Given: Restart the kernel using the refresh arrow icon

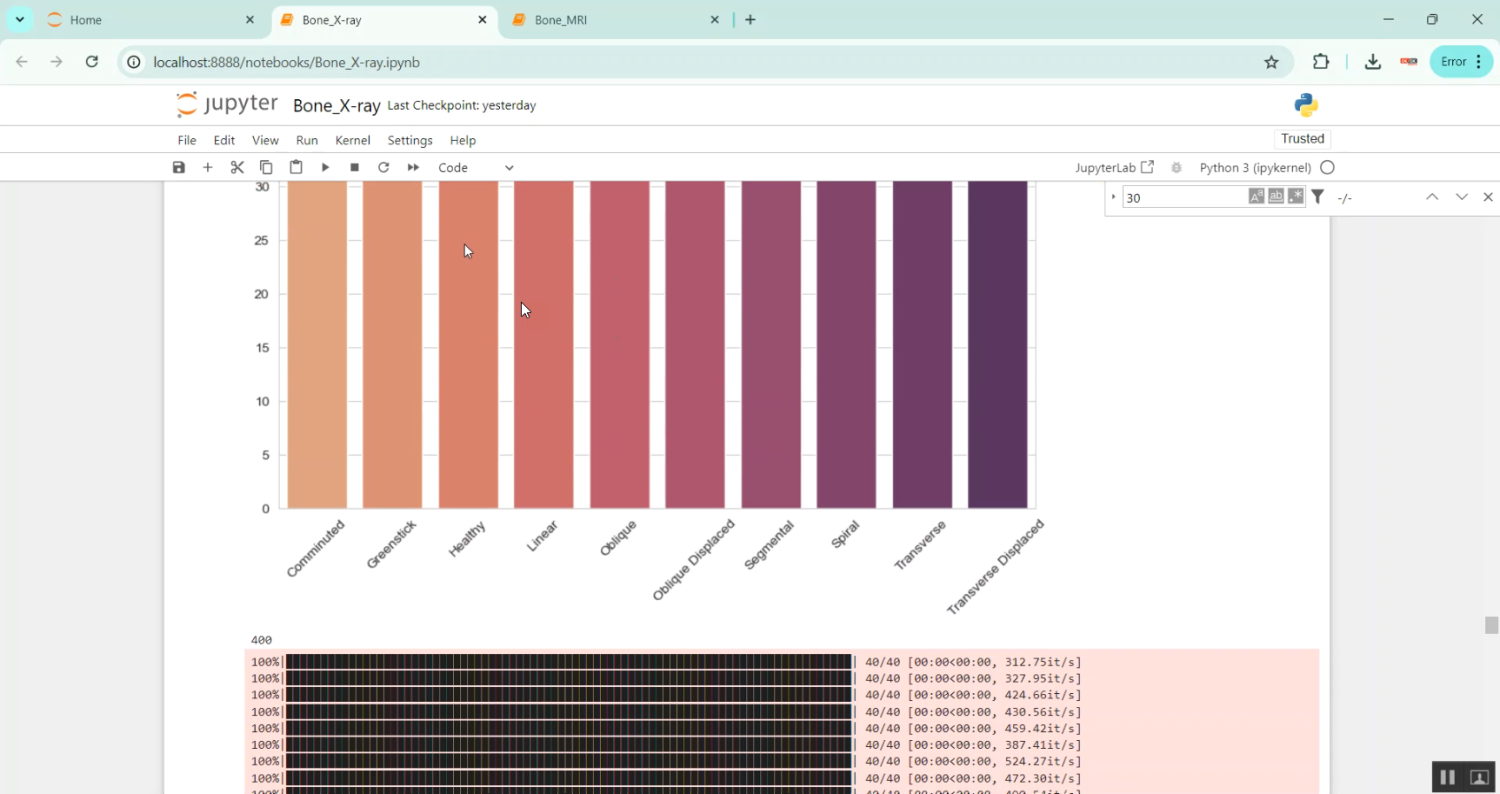Looking at the screenshot, I should coord(383,168).
